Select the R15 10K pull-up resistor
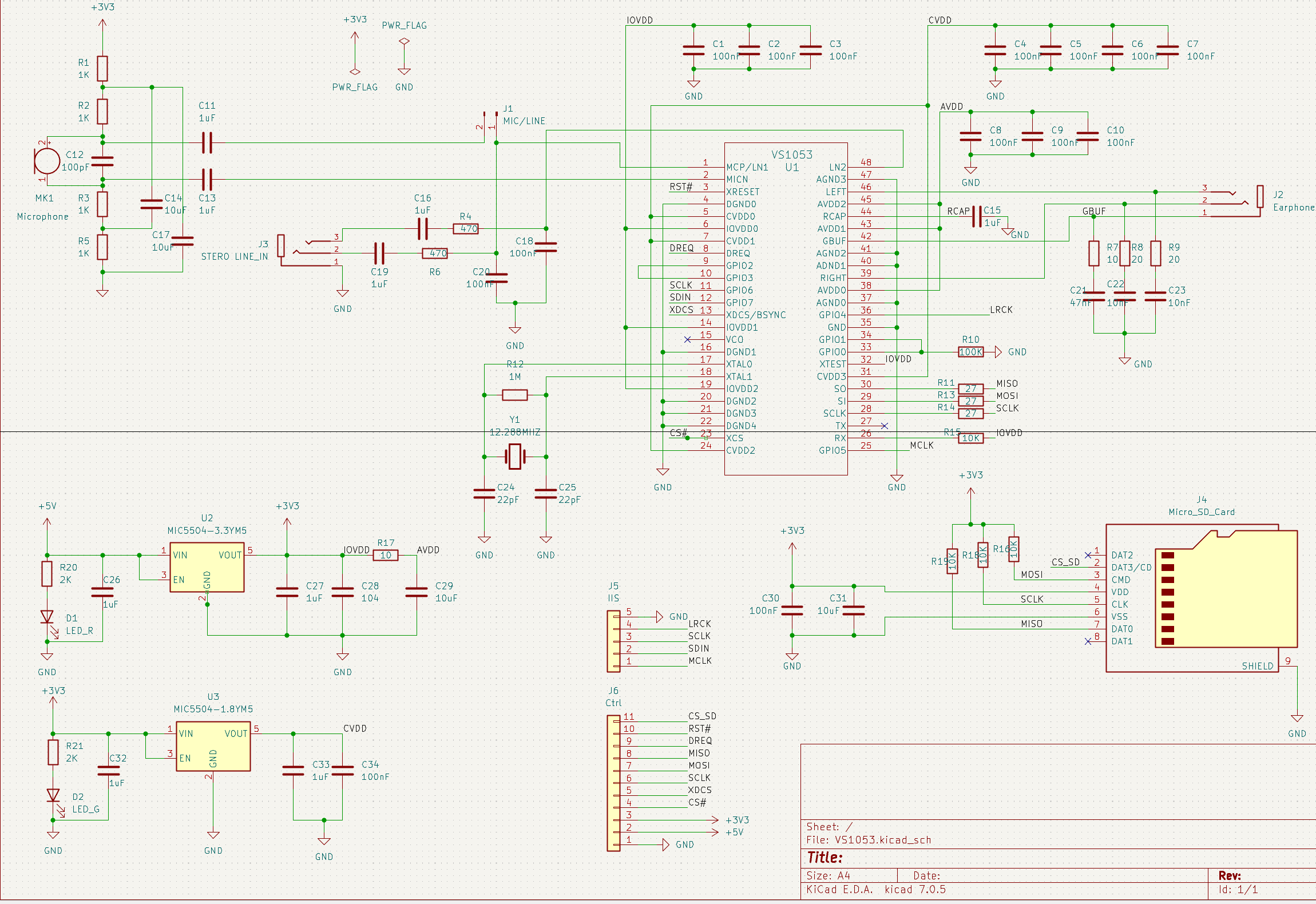1316x904 pixels. point(971,438)
